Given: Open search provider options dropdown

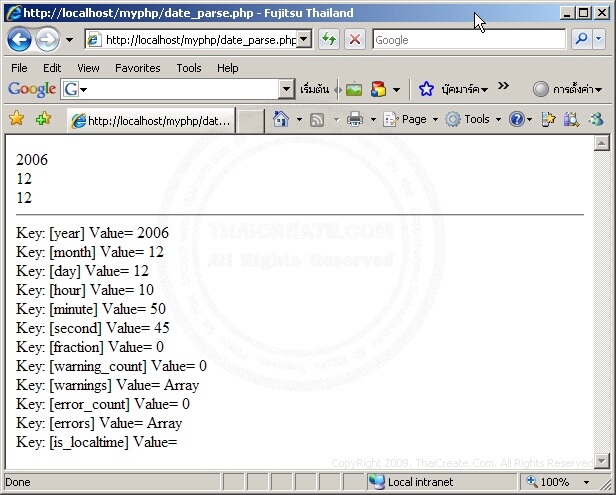Looking at the screenshot, I should pos(599,39).
